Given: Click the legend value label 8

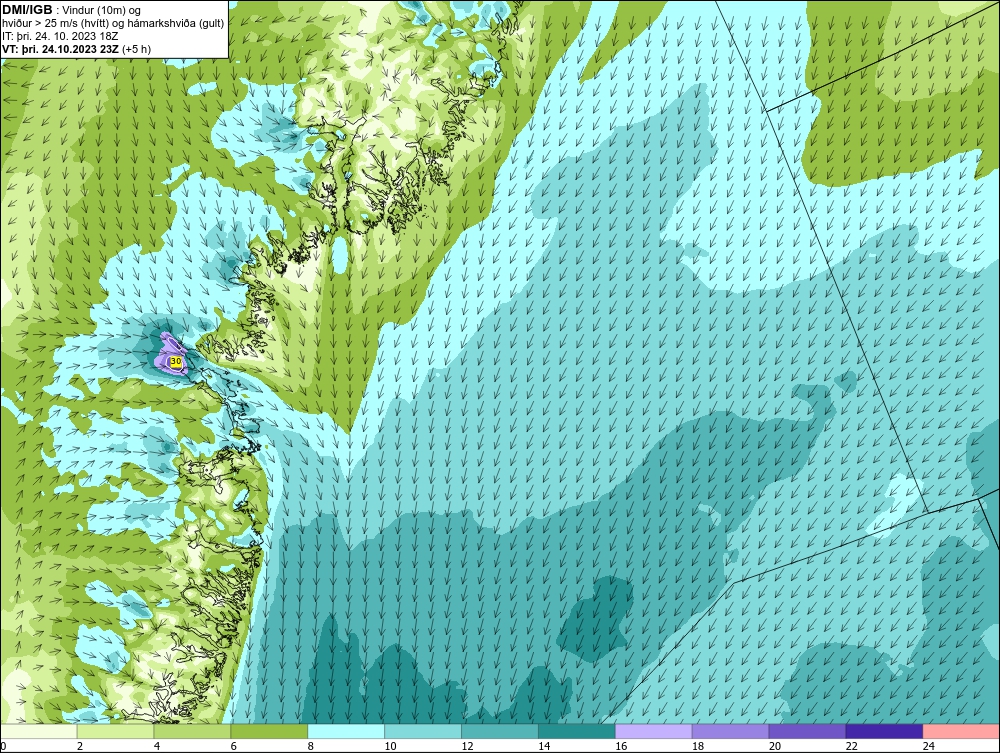Looking at the screenshot, I should click(x=311, y=746).
